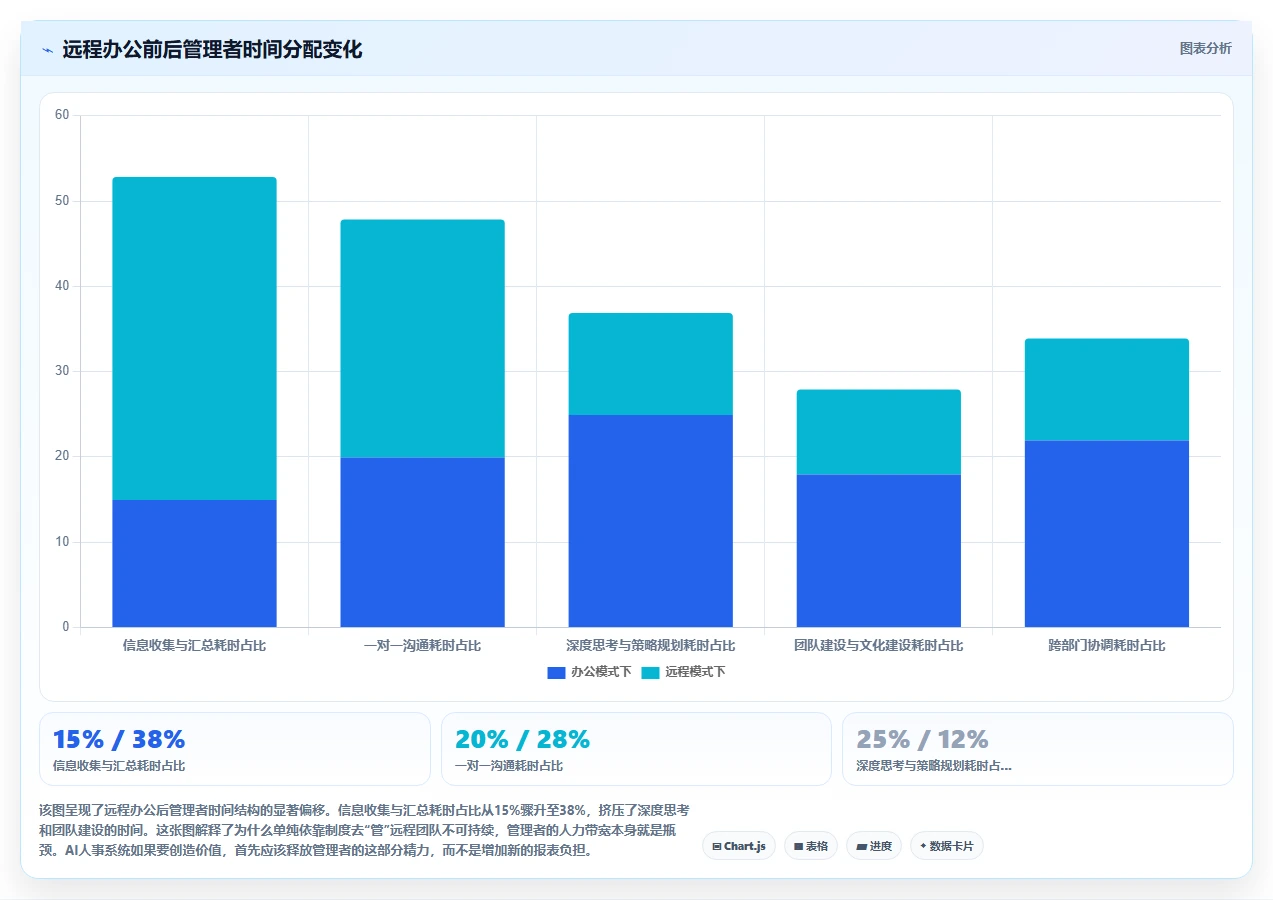Click the 20% / 28% data card
Image resolution: width=1273 pixels, height=900 pixels.
(636, 749)
